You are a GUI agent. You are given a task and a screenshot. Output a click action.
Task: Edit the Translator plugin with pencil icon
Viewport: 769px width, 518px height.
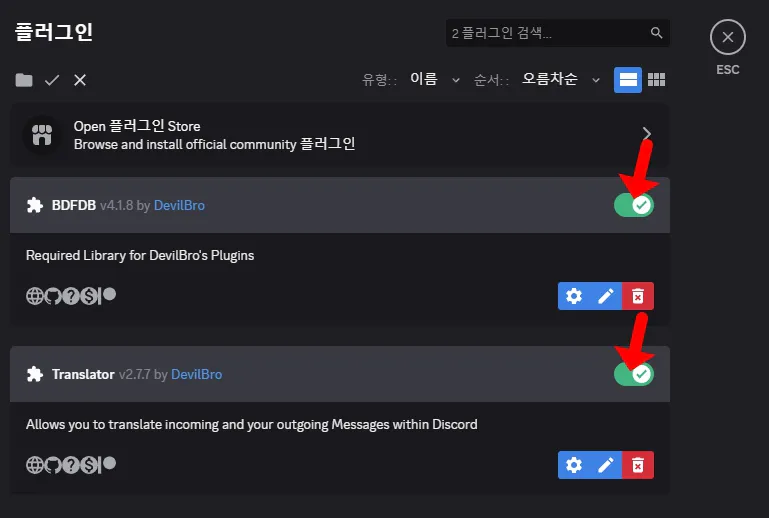coord(605,465)
